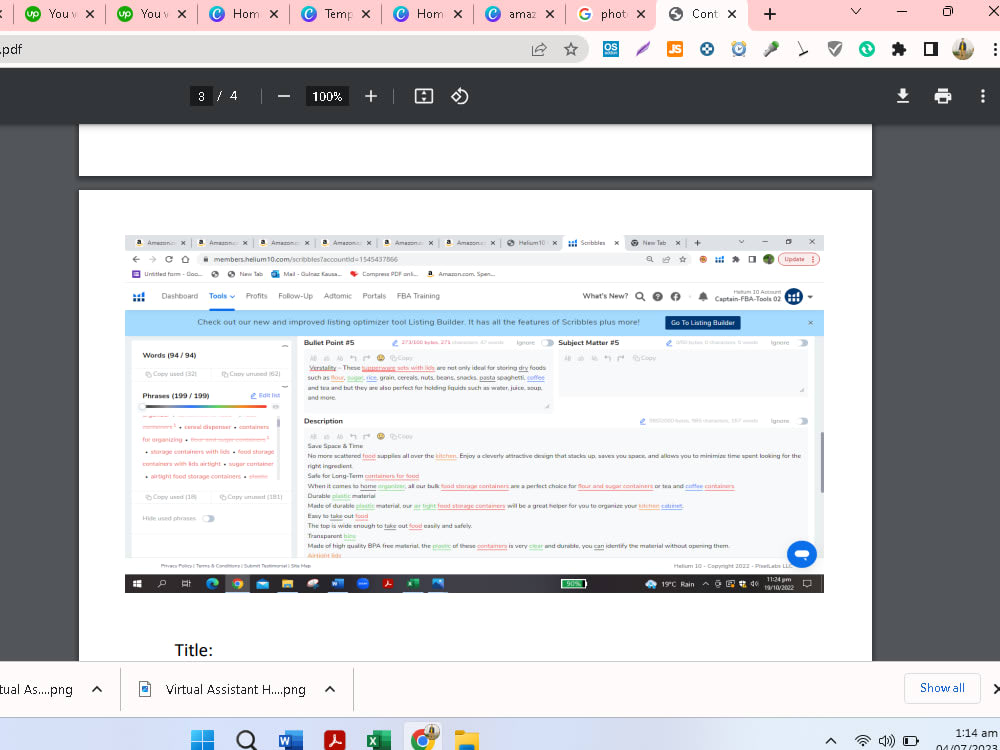Click the 'Title:' text in the PDF
This screenshot has width=1000, height=750.
tap(193, 650)
